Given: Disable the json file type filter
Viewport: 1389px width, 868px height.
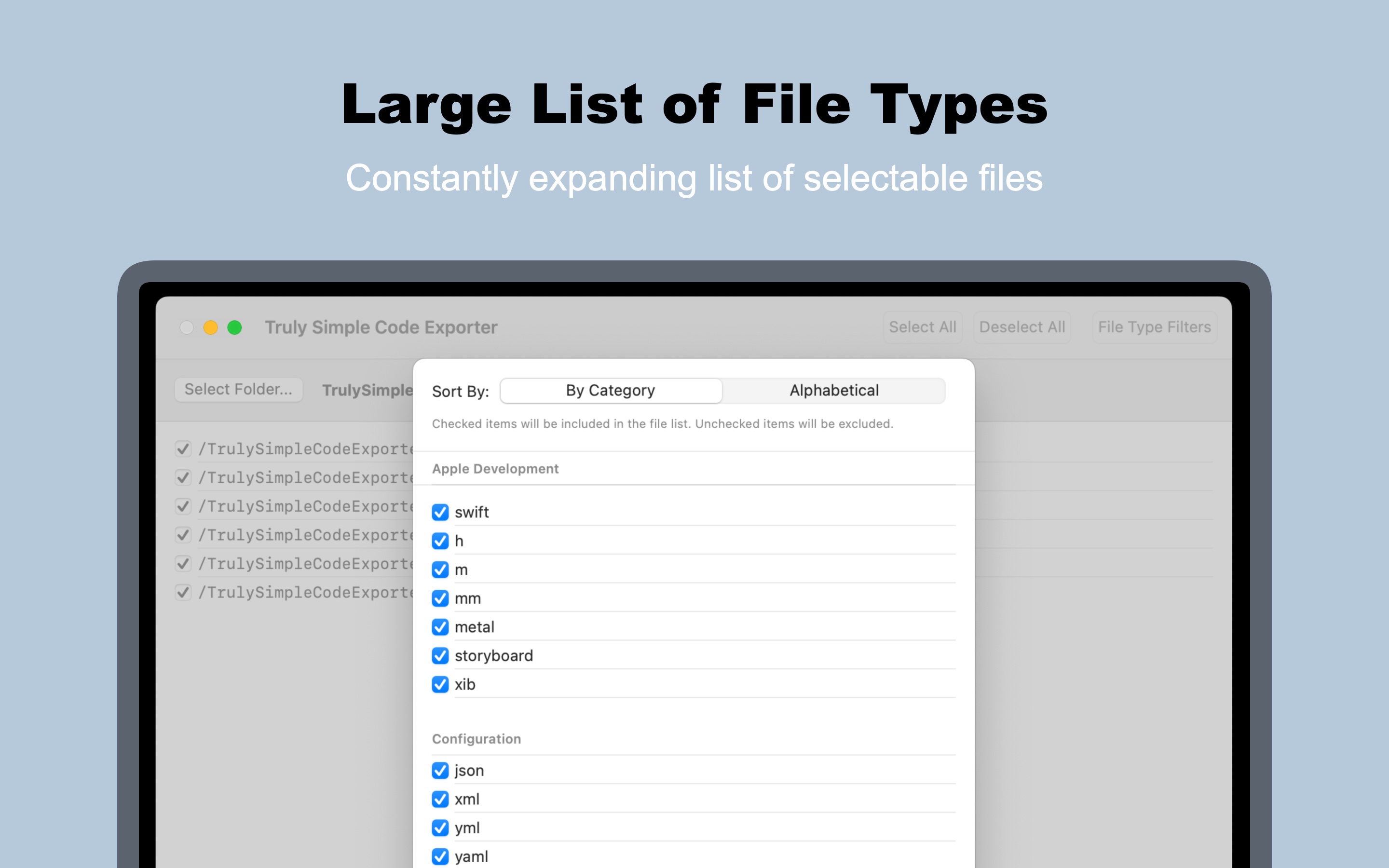Looking at the screenshot, I should click(440, 771).
